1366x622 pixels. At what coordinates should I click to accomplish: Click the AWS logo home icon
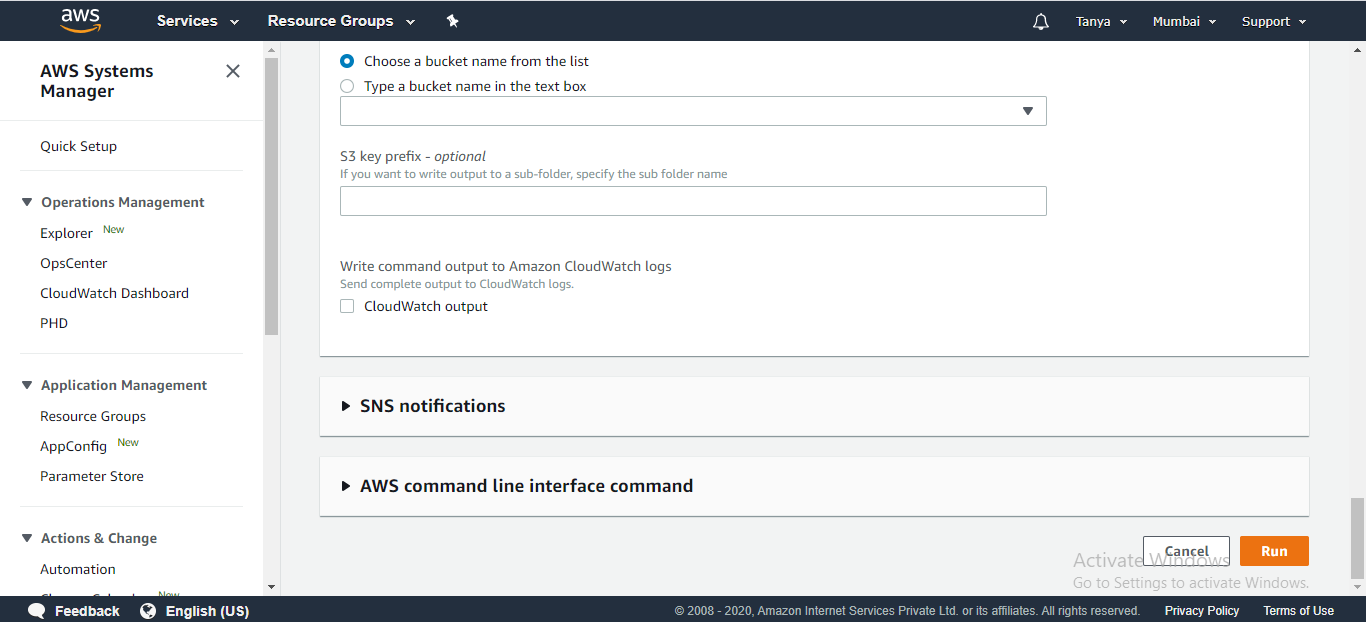80,20
